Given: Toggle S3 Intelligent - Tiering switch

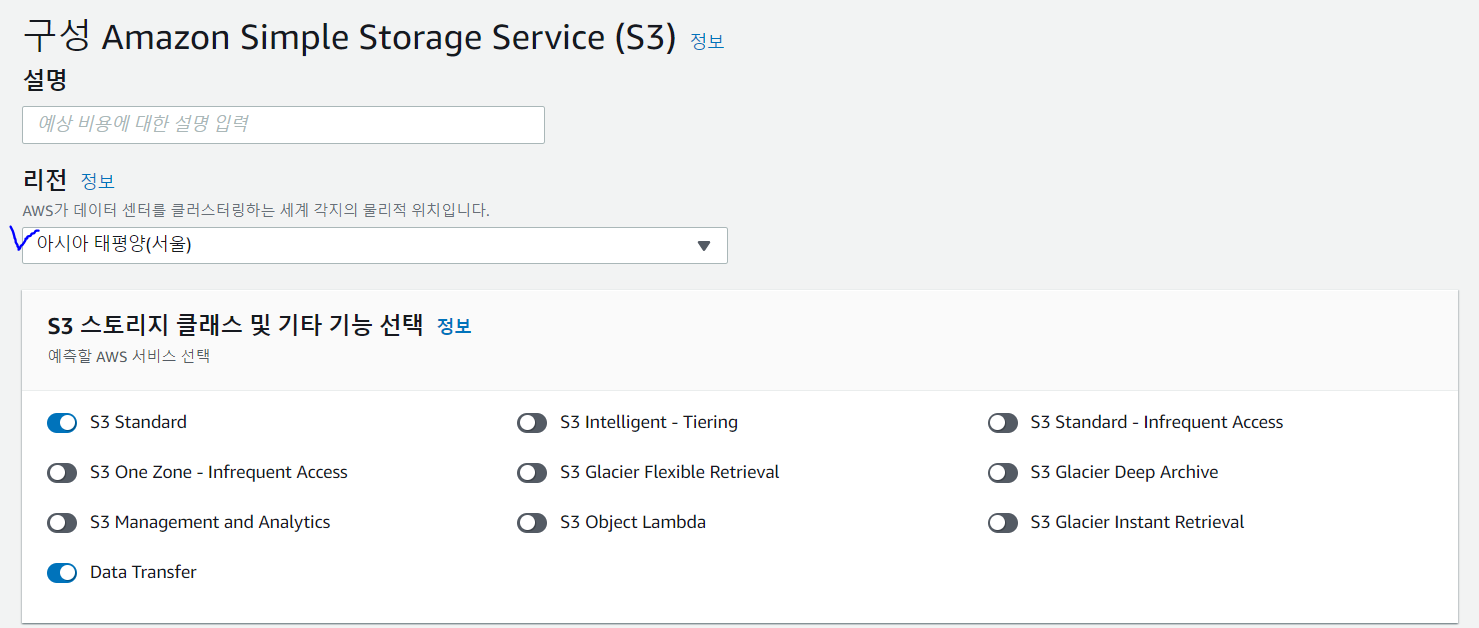Looking at the screenshot, I should [x=532, y=423].
